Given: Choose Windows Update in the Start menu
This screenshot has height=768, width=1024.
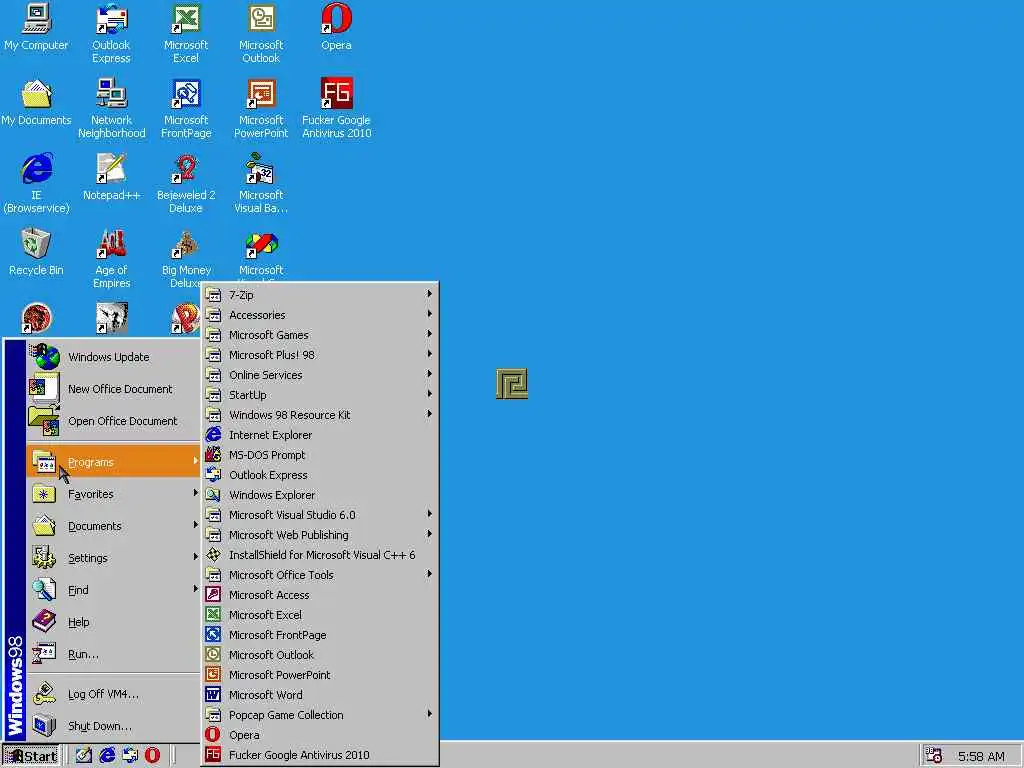Looking at the screenshot, I should coord(113,357).
